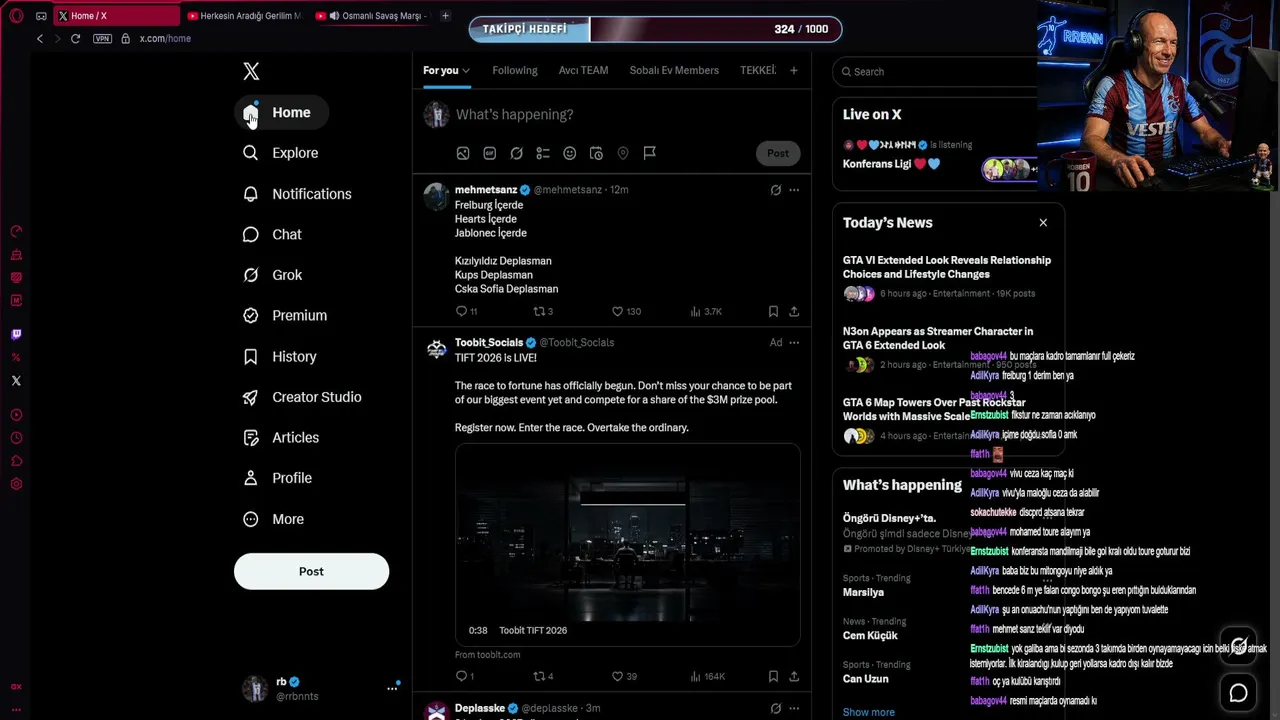1280x720 pixels.
Task: Open more options on Deplasske post
Action: (794, 709)
